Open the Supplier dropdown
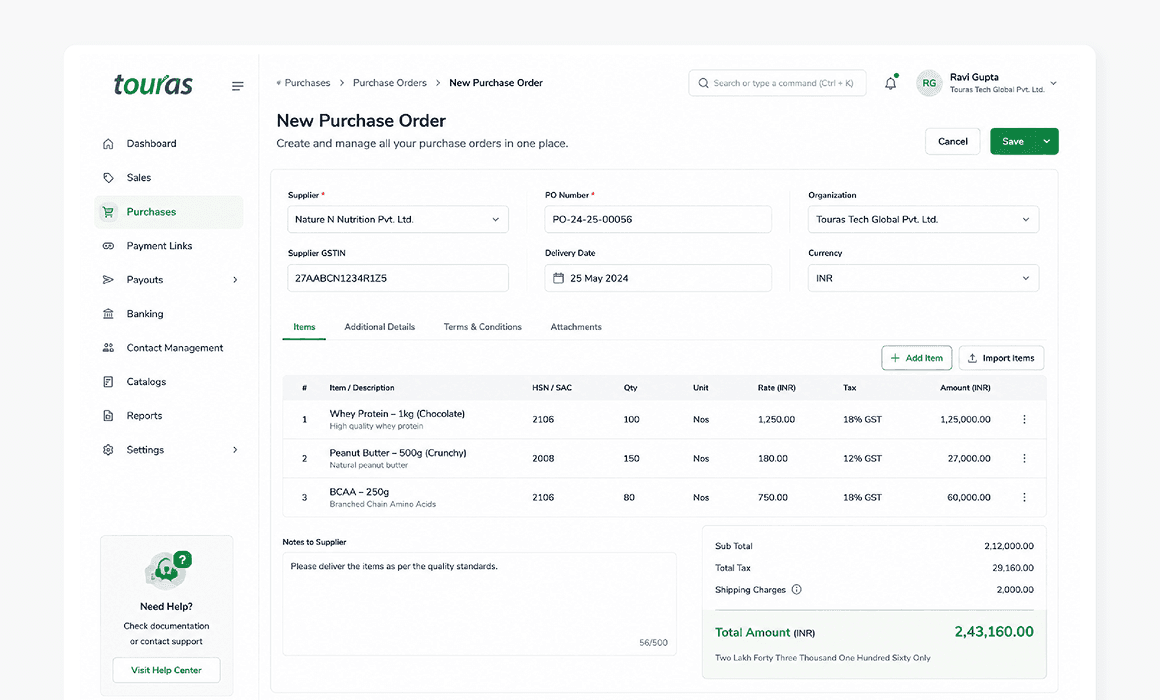The width and height of the screenshot is (1160, 700). pos(398,220)
